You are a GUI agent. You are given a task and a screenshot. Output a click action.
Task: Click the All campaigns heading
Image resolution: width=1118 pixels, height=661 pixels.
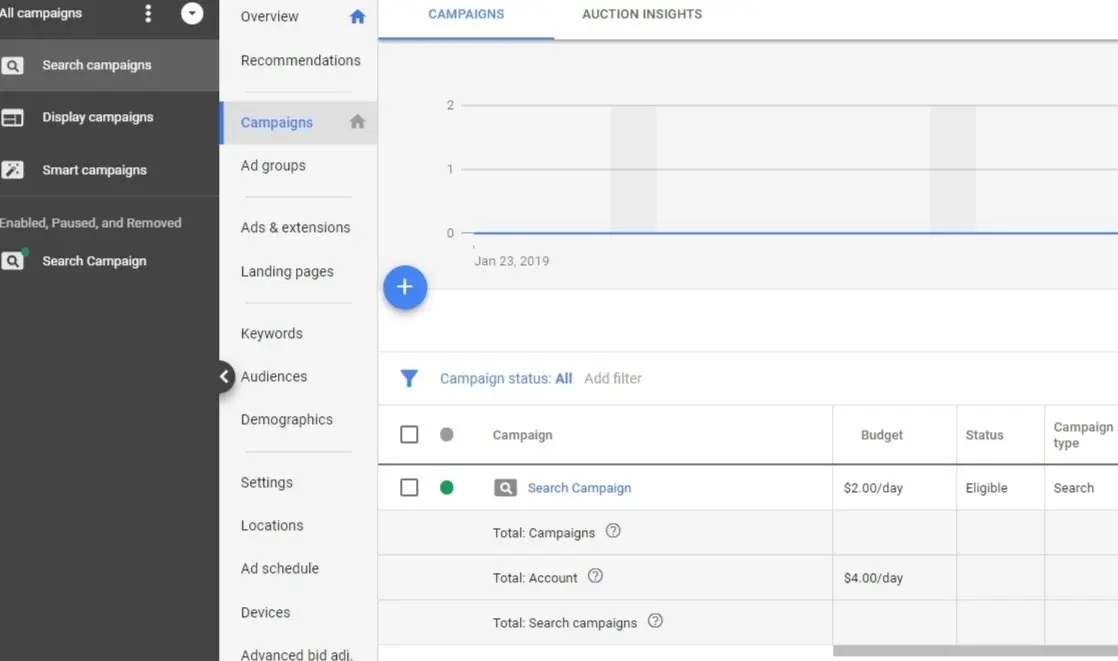coord(41,13)
